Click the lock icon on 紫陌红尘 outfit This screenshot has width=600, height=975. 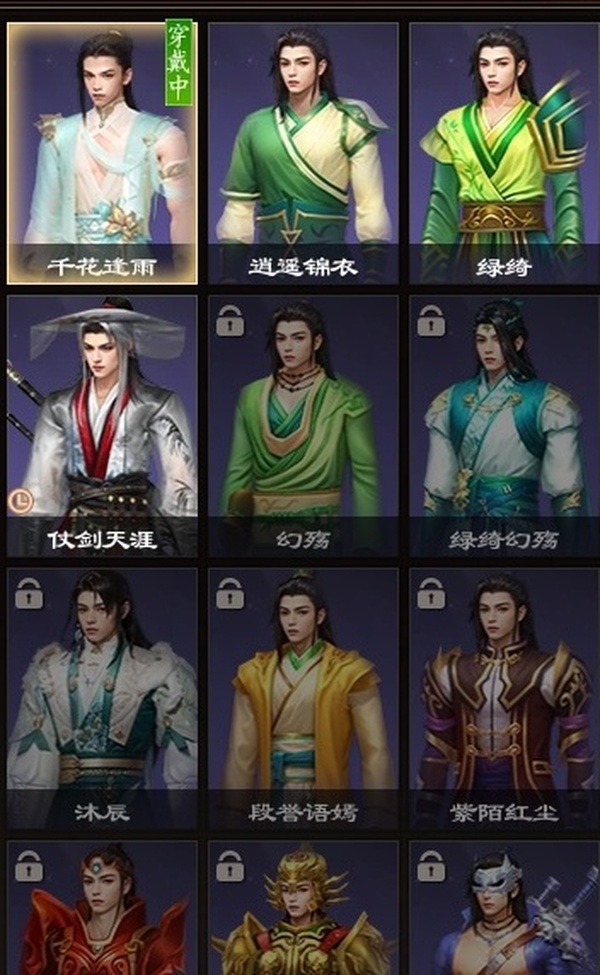[x=431, y=593]
